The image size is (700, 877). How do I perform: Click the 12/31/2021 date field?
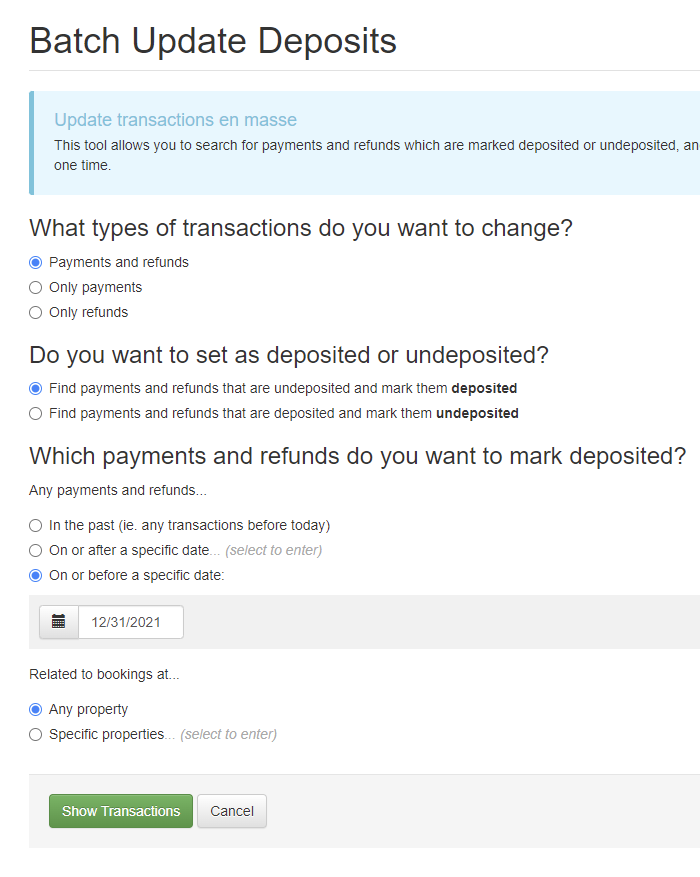131,622
